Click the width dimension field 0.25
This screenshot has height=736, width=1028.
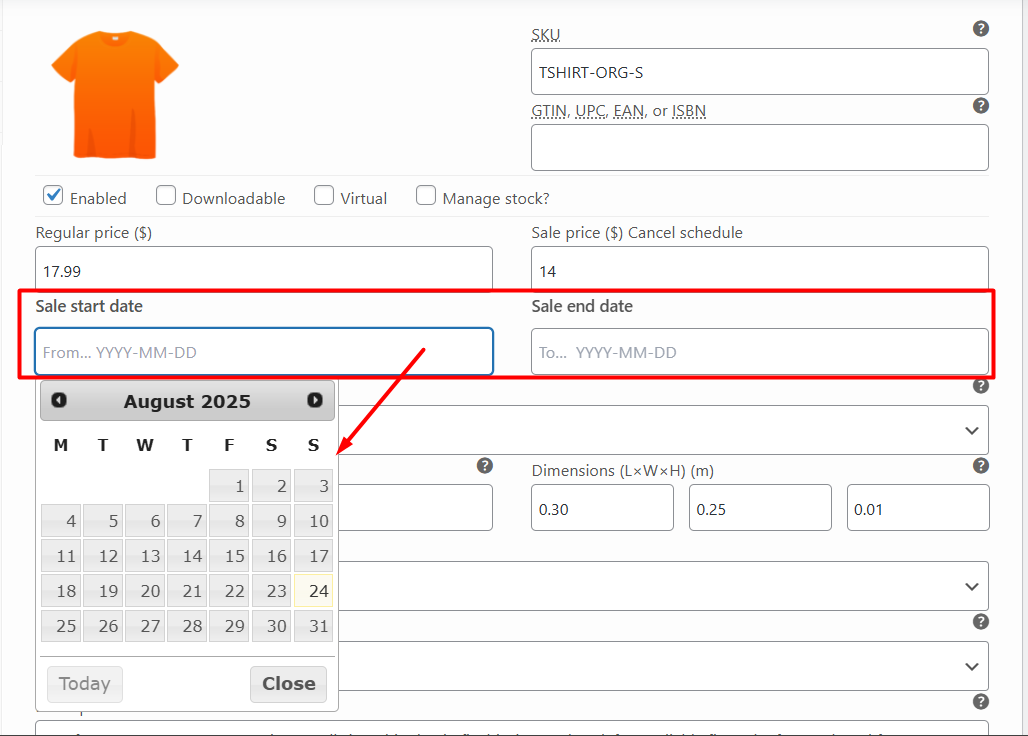pos(760,508)
